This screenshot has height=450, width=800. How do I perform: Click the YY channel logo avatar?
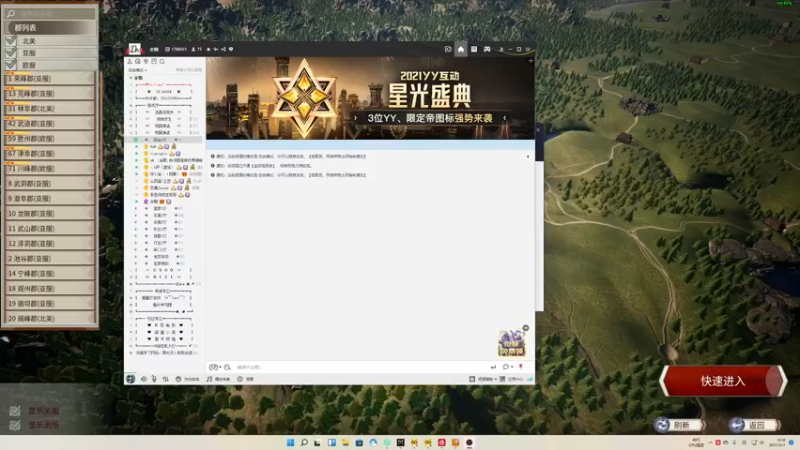(x=134, y=49)
